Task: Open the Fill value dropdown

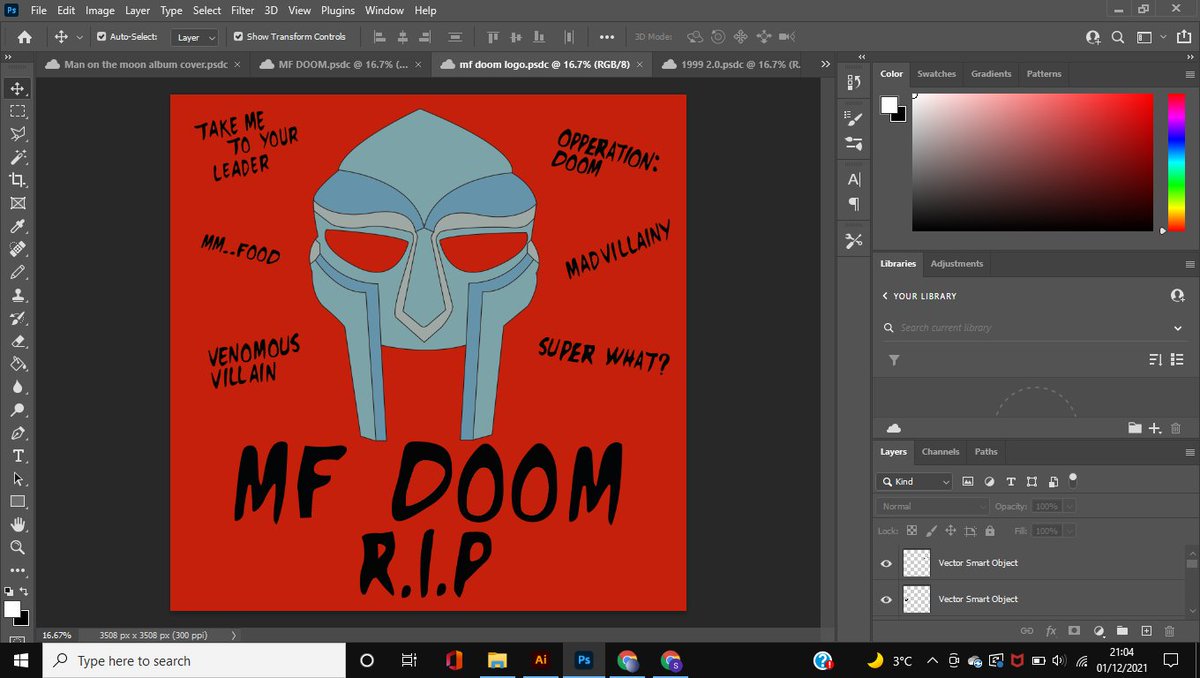Action: coord(1070,531)
